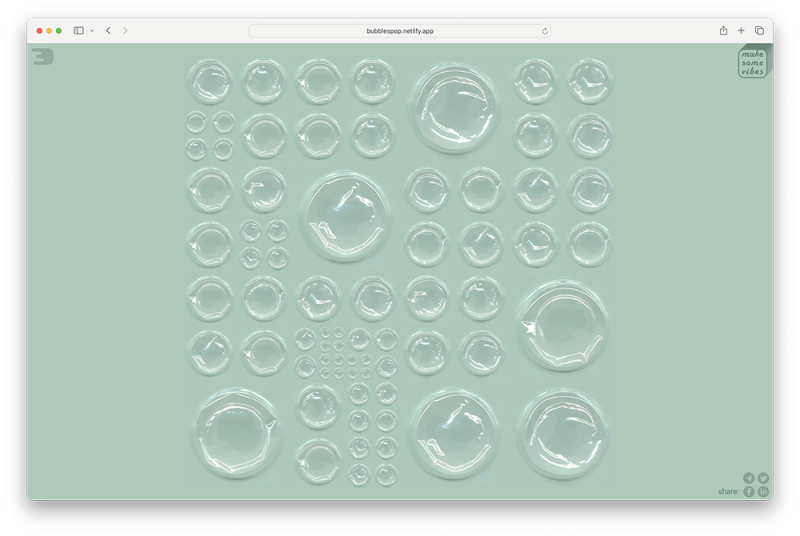Viewport: 800px width, 536px height.
Task: Share via the Facebook icon
Action: [x=748, y=492]
